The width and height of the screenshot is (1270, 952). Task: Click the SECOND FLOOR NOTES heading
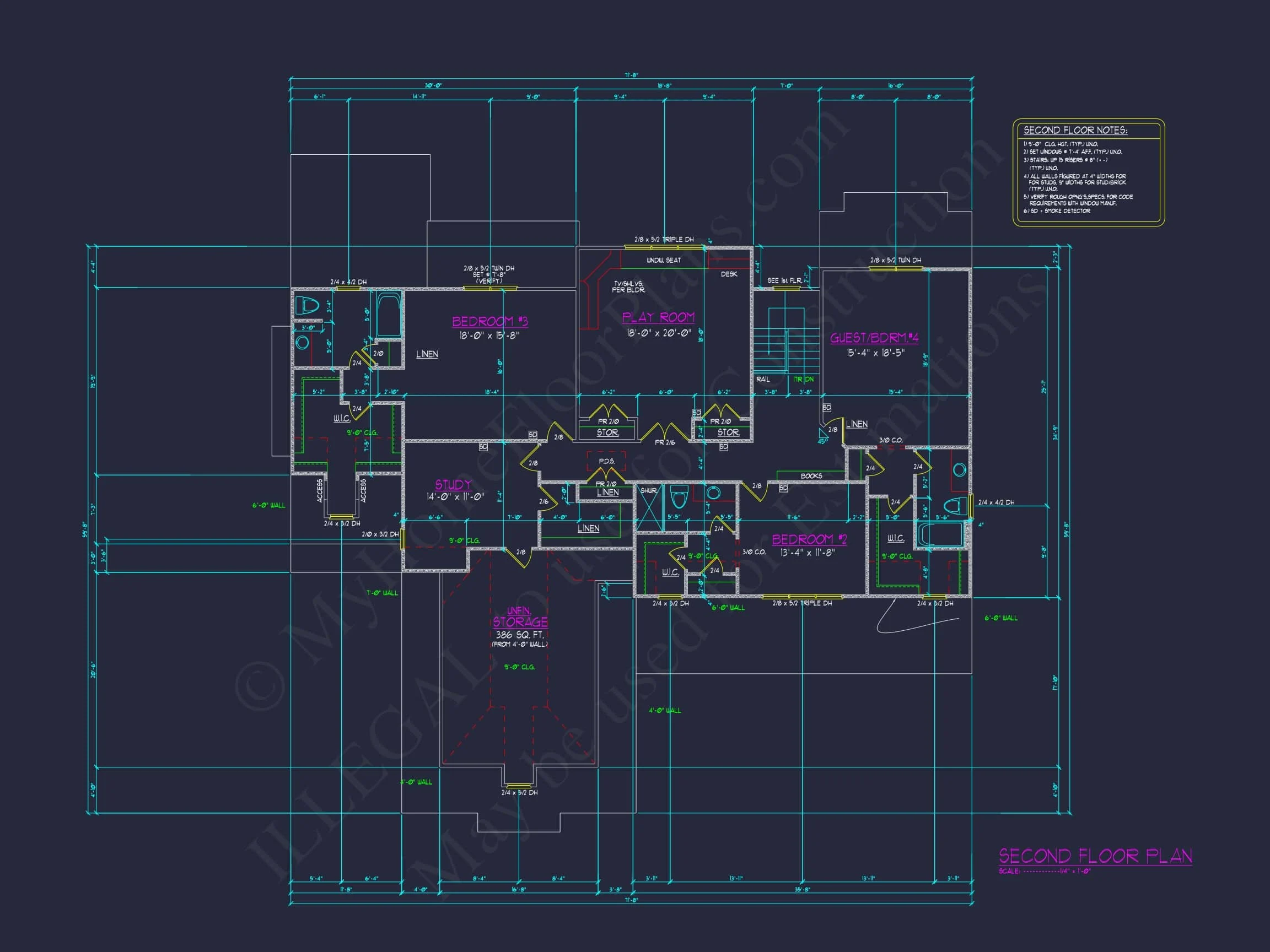click(1075, 130)
